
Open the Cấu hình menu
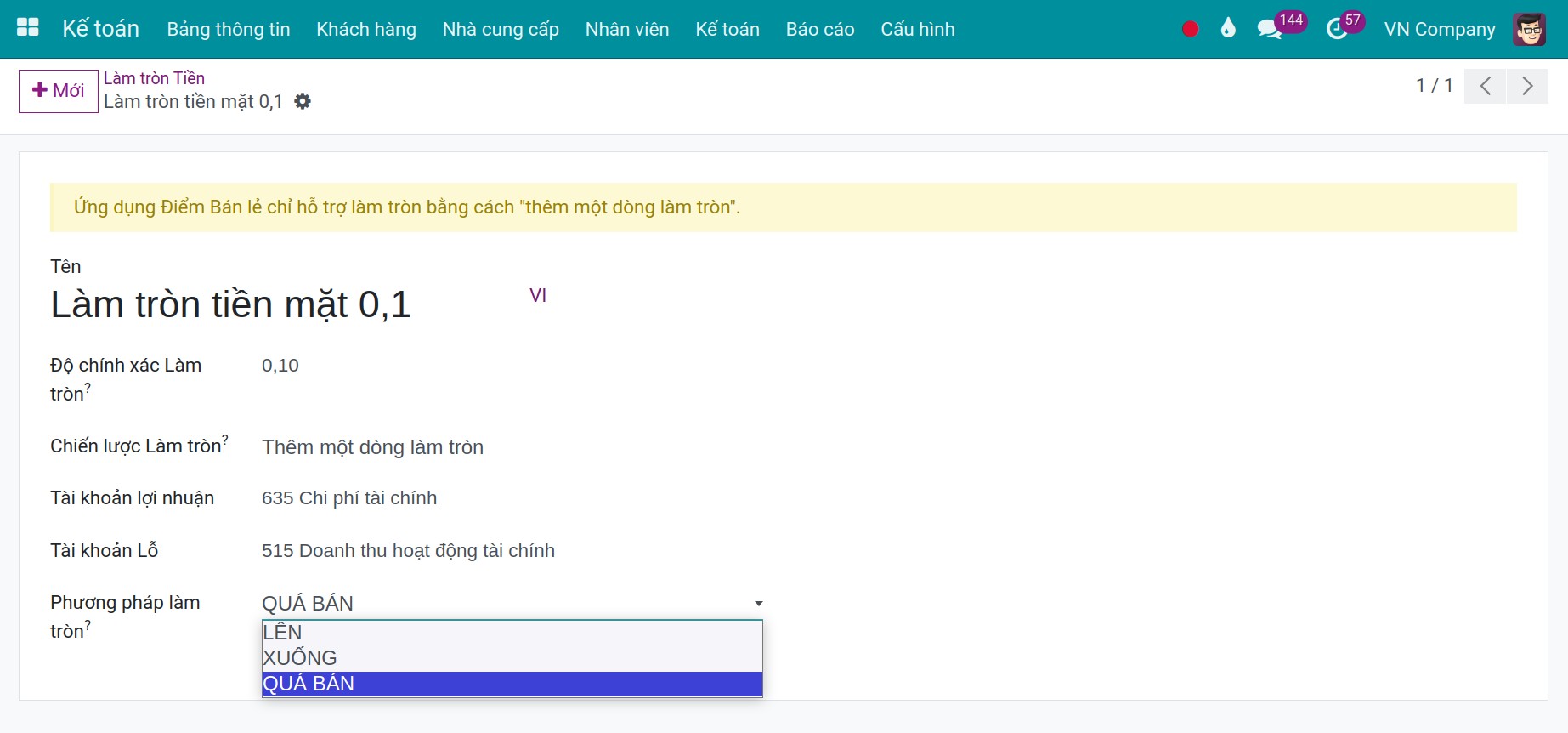(x=917, y=29)
